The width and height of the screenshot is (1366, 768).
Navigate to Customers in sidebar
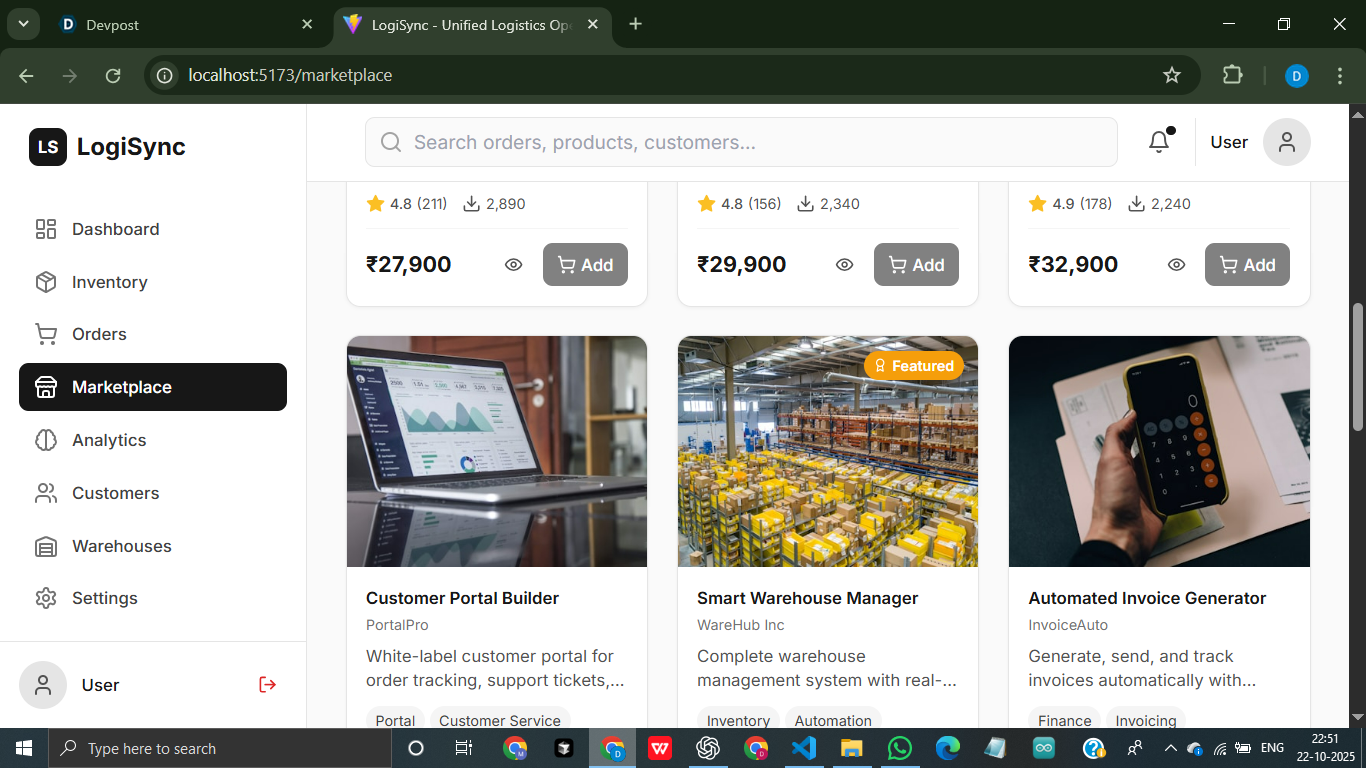153,493
